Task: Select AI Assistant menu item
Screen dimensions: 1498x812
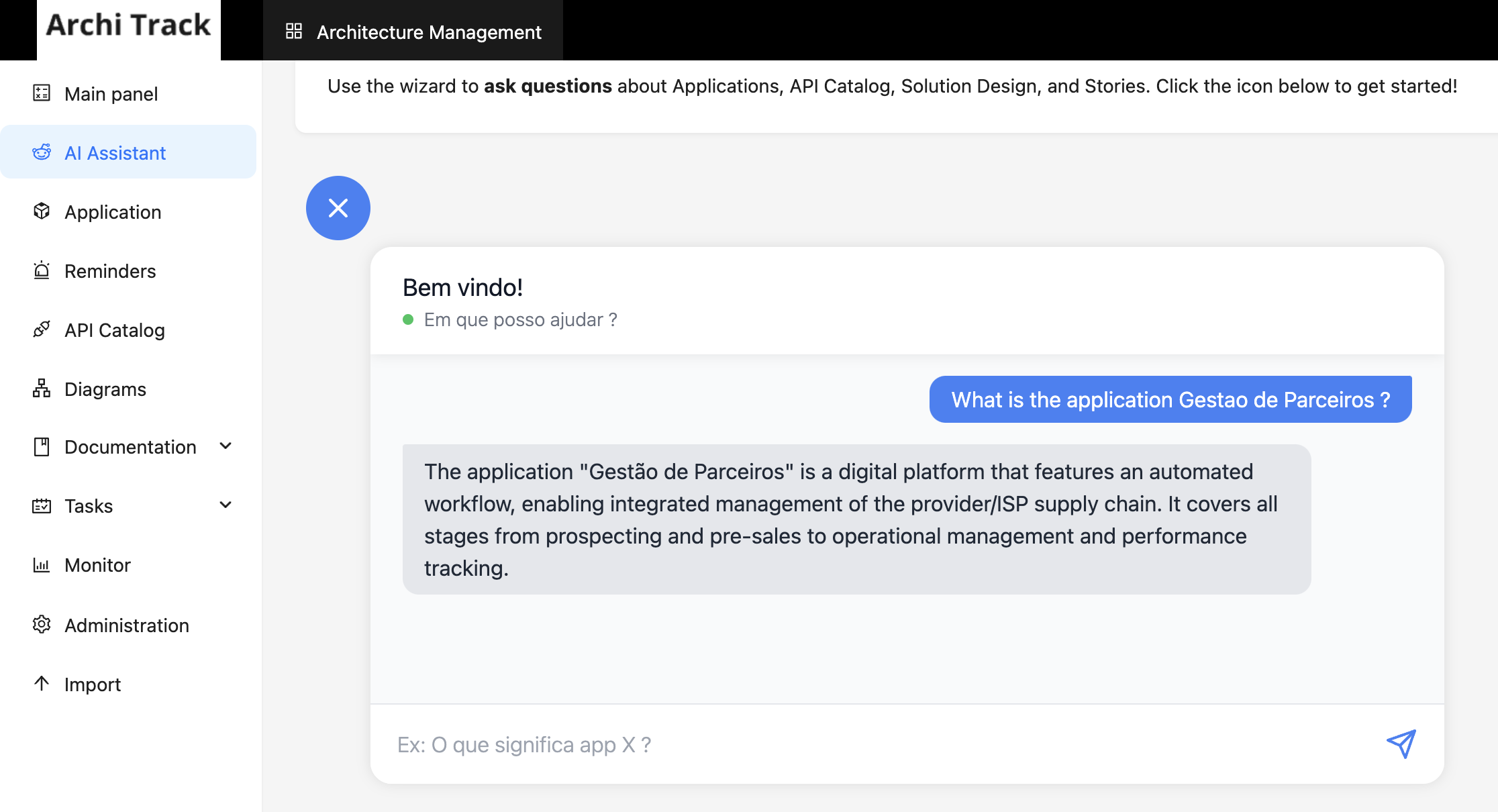Action: 128,153
